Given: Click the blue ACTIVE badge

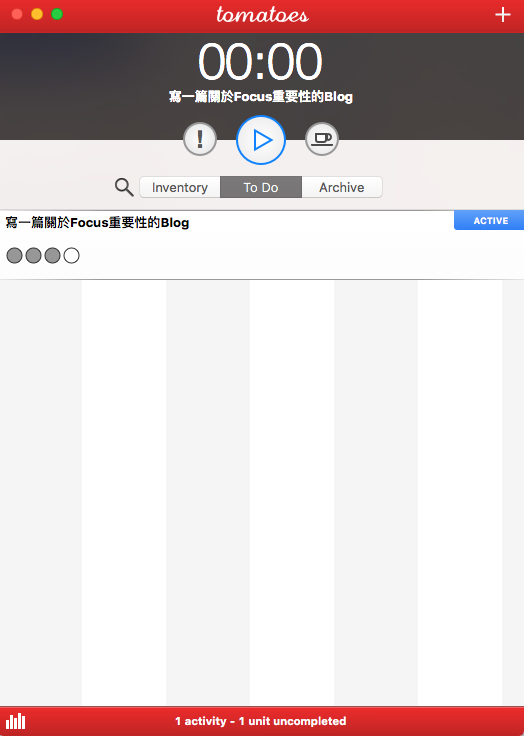Looking at the screenshot, I should tap(489, 221).
